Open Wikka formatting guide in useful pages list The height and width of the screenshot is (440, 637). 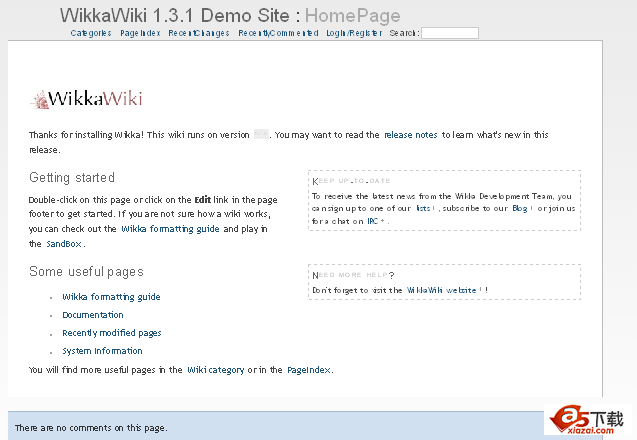[x=111, y=297]
